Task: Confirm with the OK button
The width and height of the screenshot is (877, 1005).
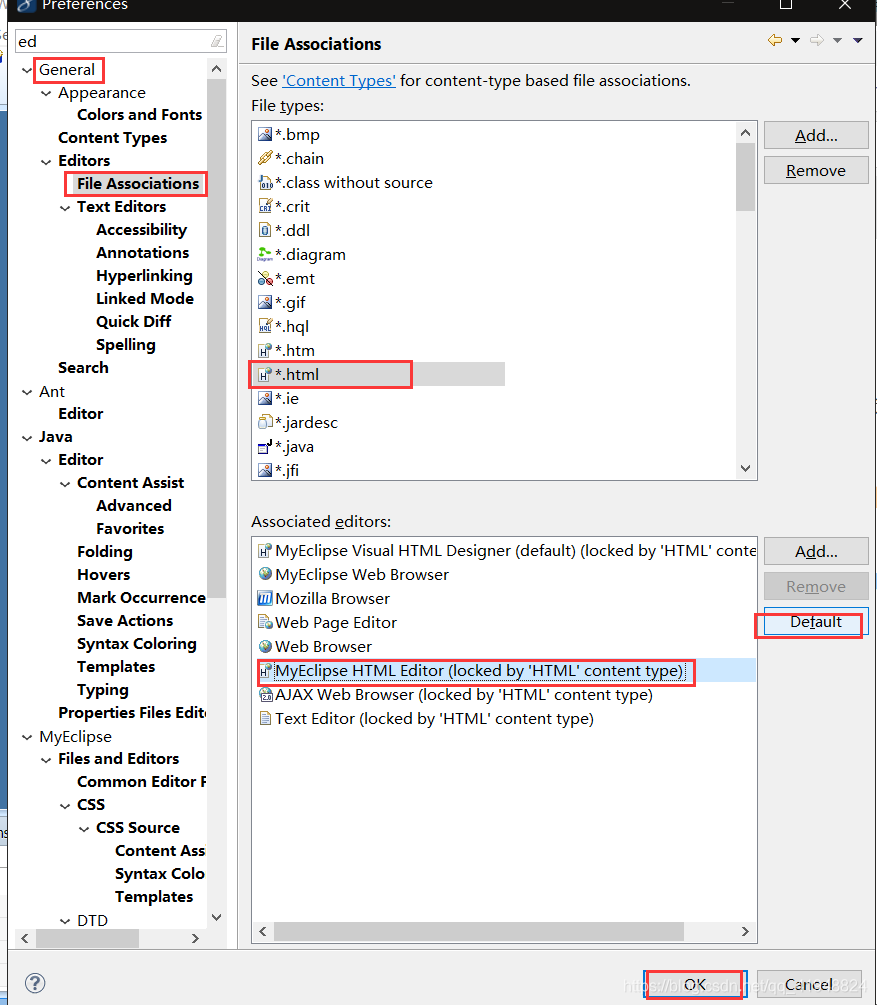Action: click(x=695, y=984)
